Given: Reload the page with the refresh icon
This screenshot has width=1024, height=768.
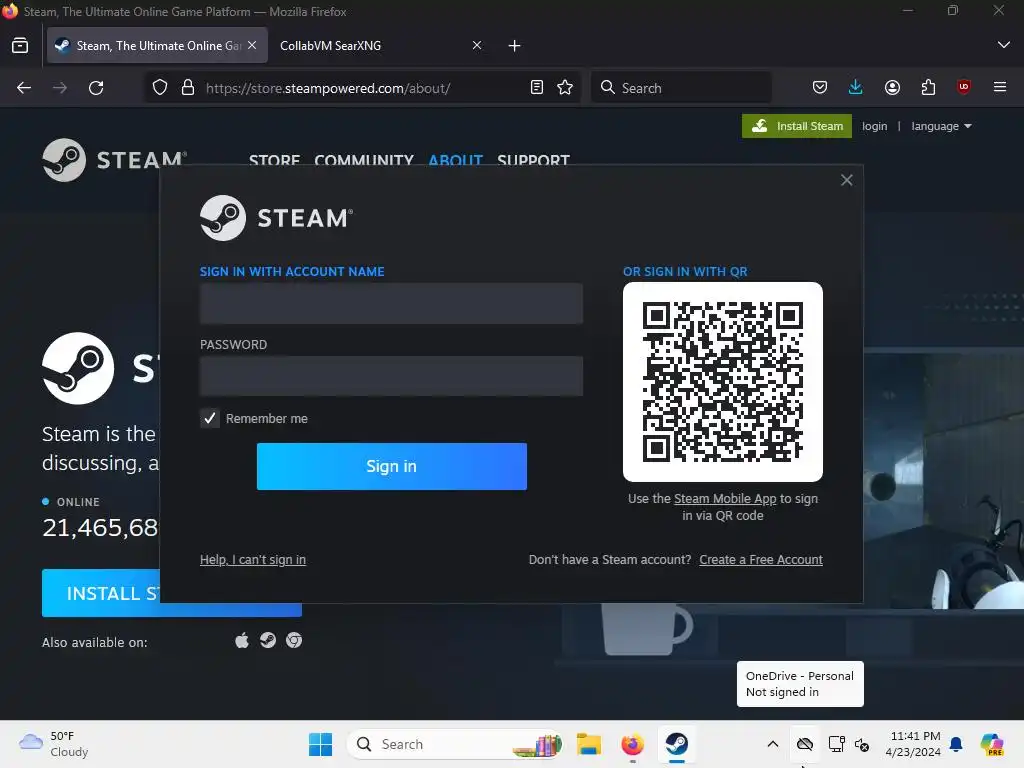Looking at the screenshot, I should click(x=96, y=88).
